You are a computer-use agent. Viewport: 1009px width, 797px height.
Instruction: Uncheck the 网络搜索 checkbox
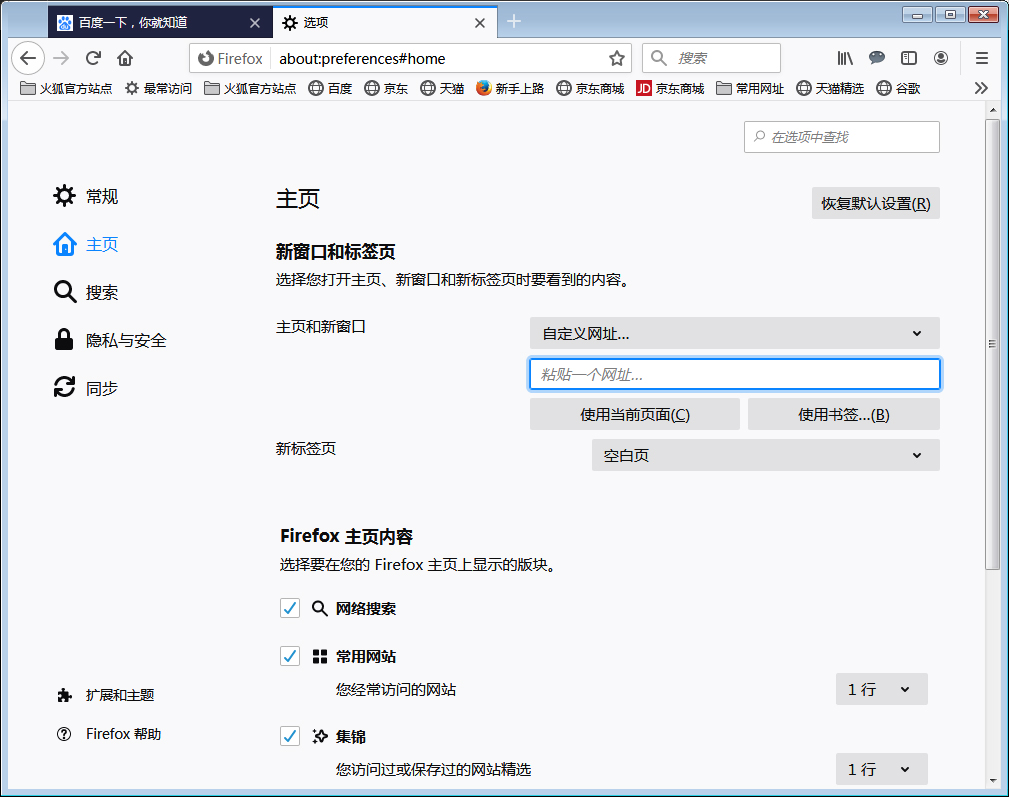click(x=290, y=607)
